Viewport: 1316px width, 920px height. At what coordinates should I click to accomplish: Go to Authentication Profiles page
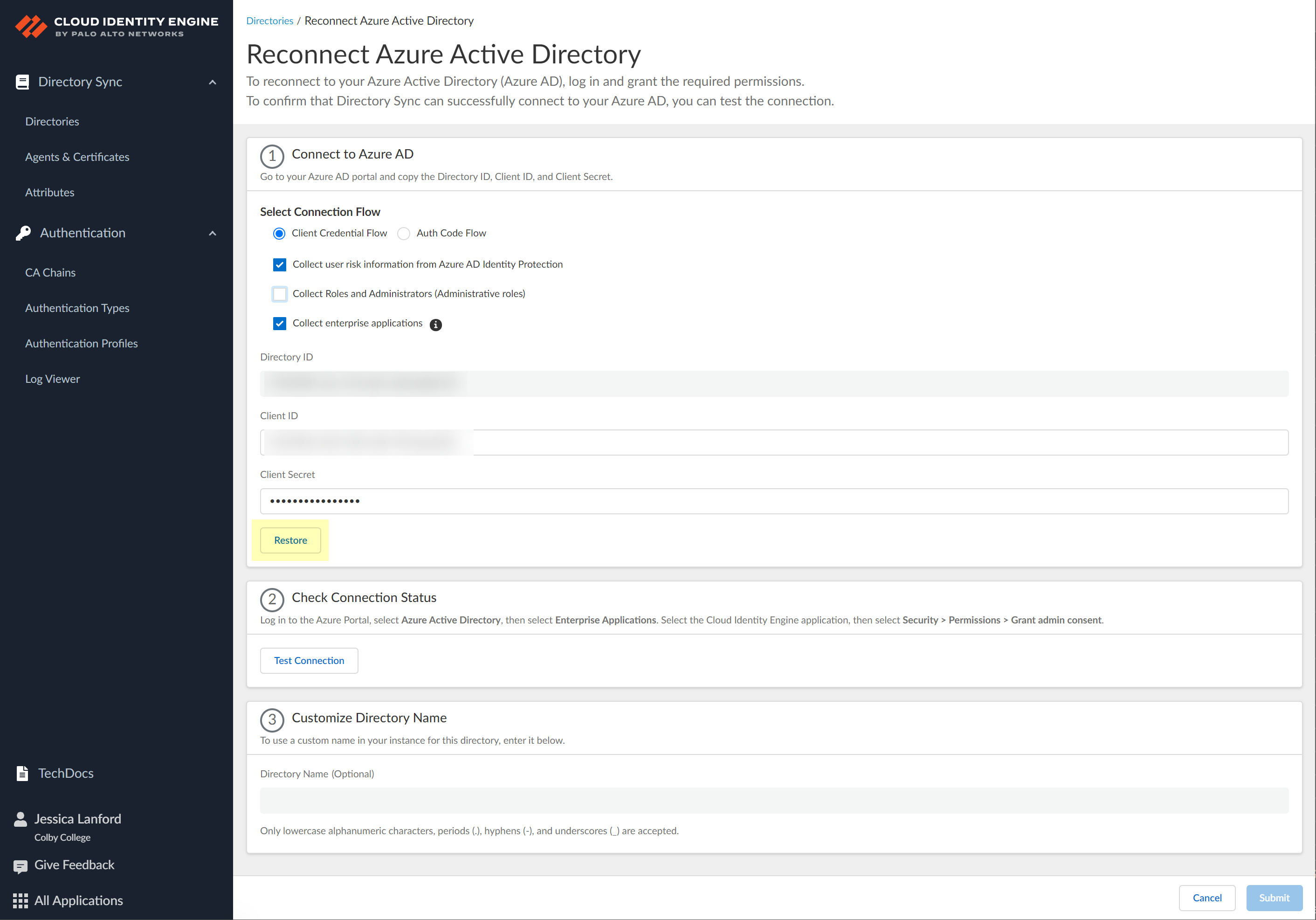[x=82, y=343]
